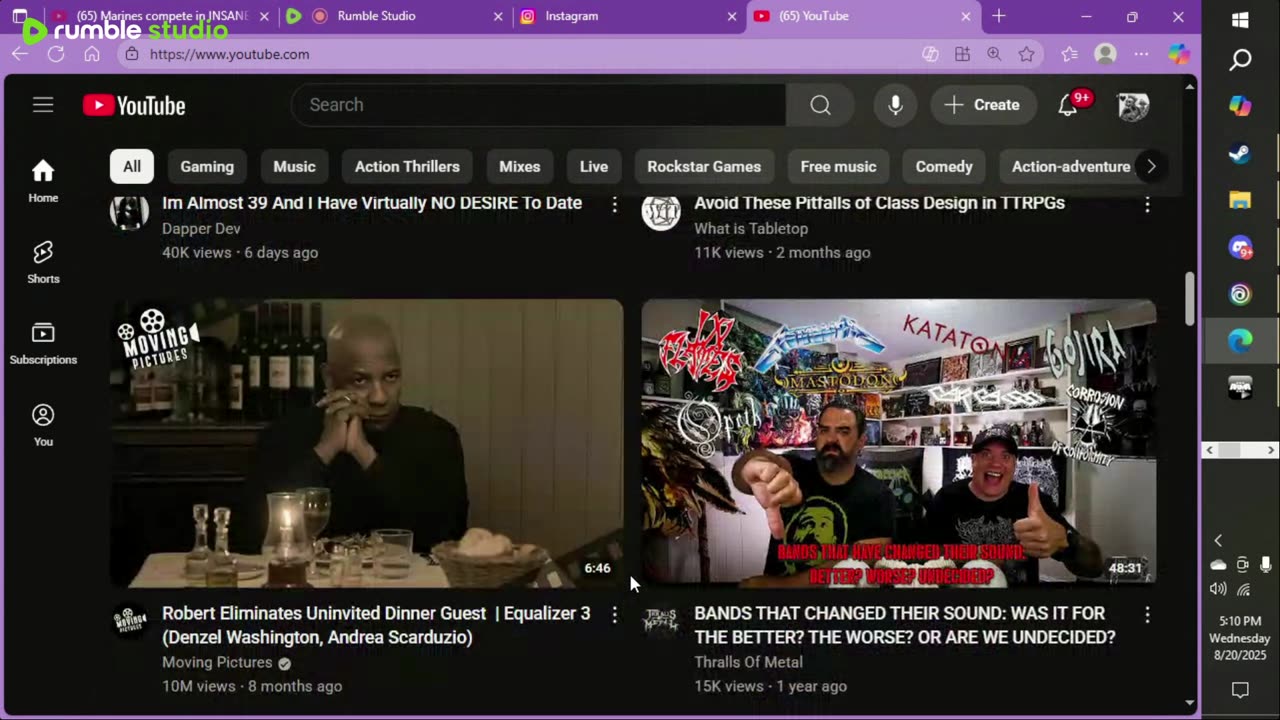Select the Action Thrillers chip
The height and width of the screenshot is (720, 1280).
coord(407,167)
